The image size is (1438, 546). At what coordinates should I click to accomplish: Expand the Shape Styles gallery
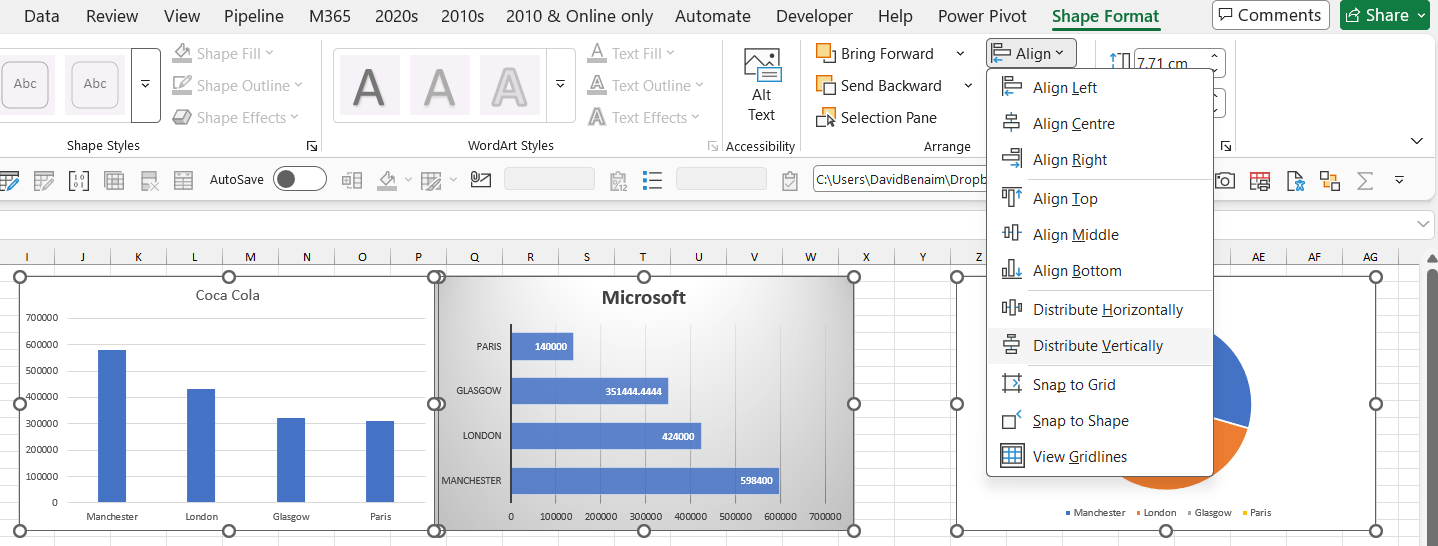pos(146,85)
